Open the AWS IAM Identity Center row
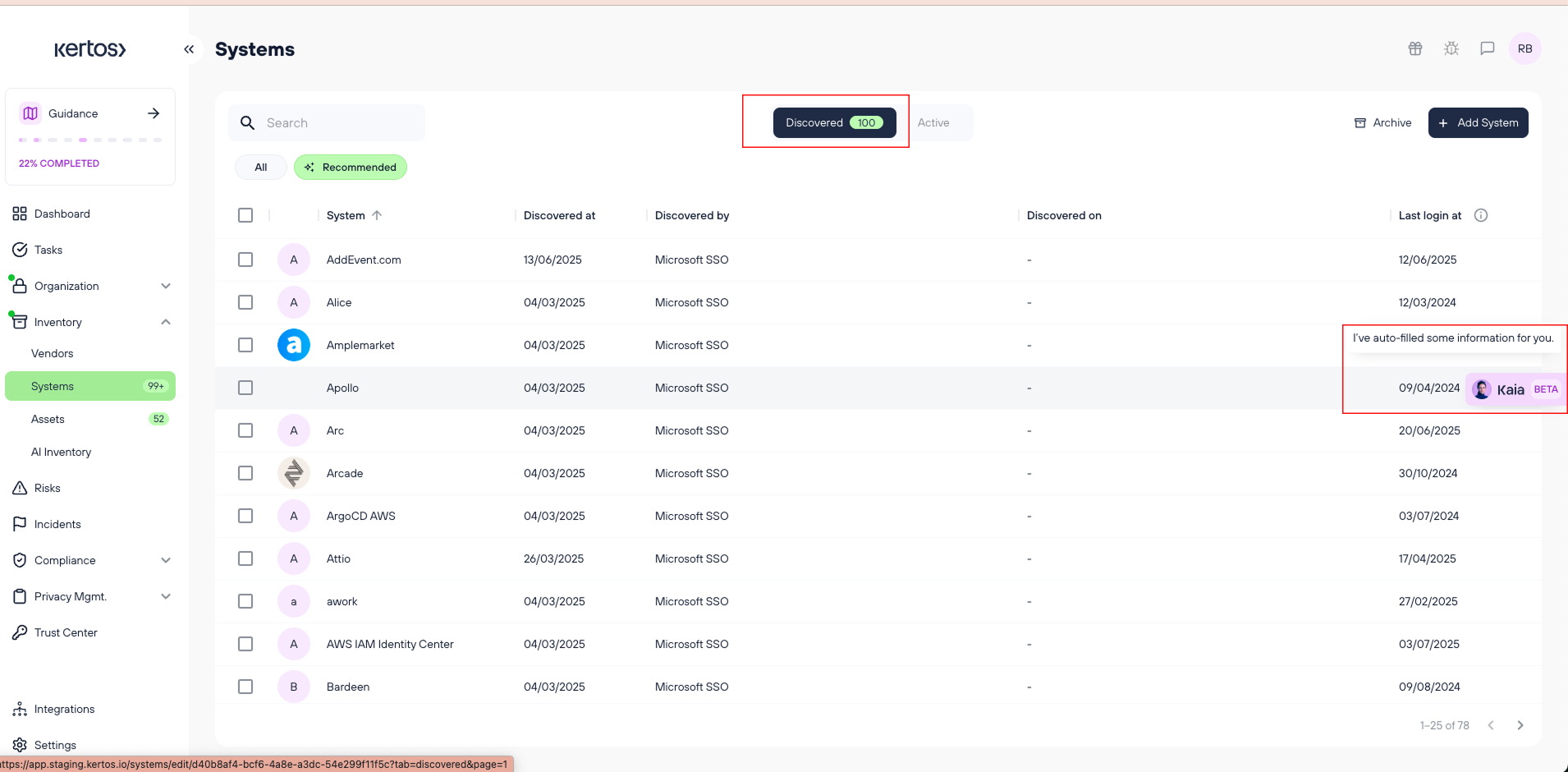This screenshot has width=1568, height=772. click(x=878, y=644)
